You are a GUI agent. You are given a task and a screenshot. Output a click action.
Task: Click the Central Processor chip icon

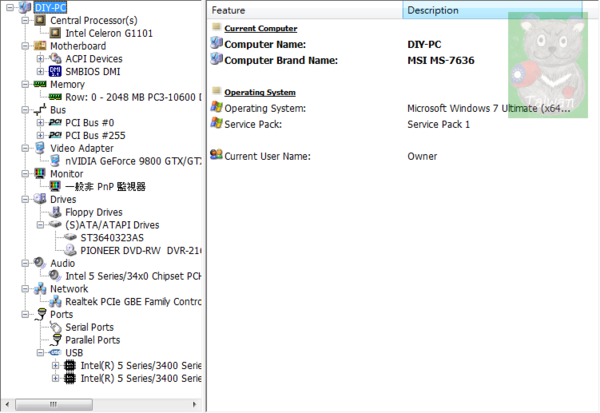40,20
